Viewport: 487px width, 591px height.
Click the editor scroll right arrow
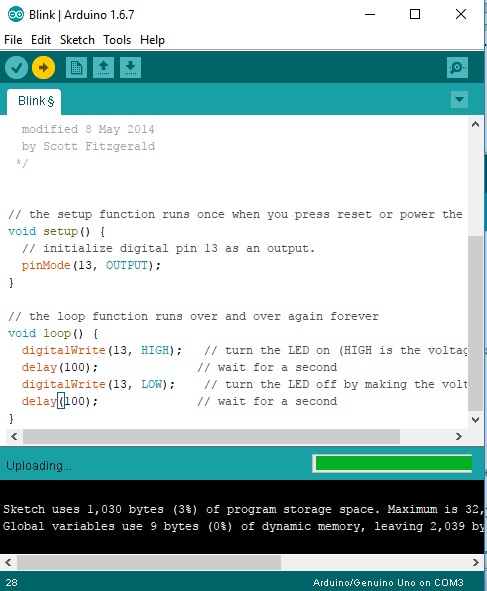[459, 436]
